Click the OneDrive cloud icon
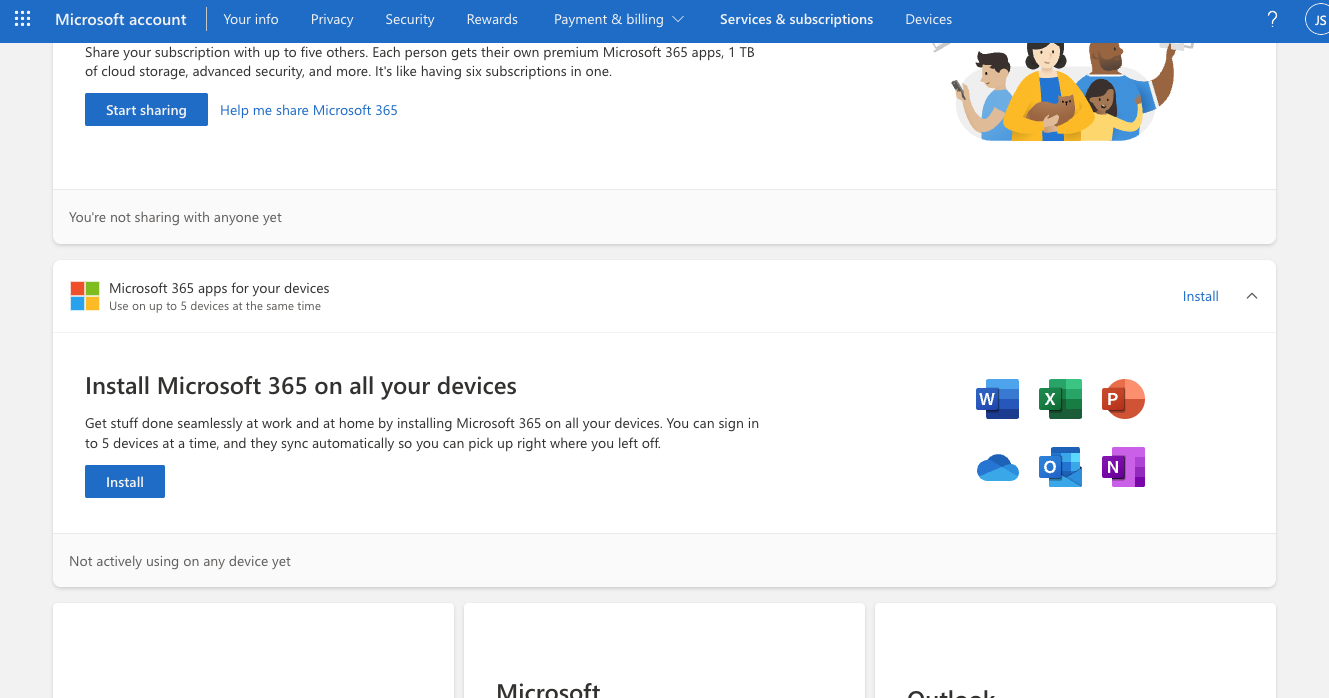This screenshot has width=1329, height=698. (997, 467)
